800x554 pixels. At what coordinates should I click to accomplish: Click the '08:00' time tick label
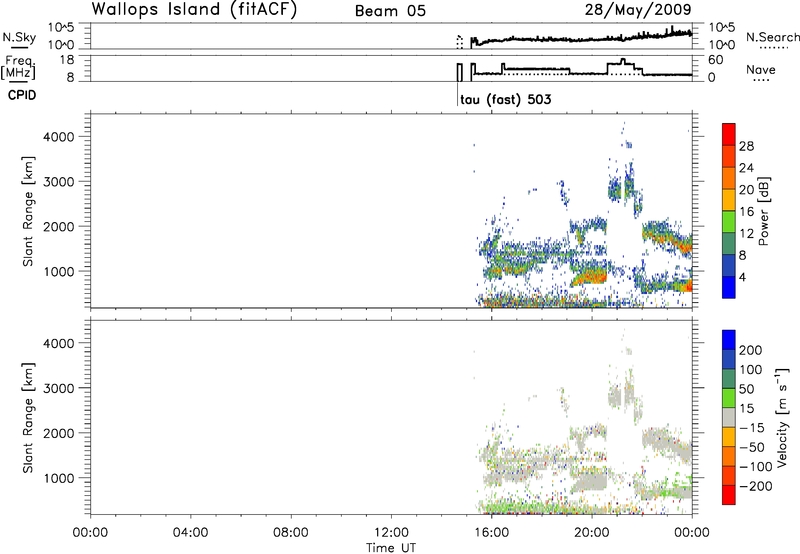tap(291, 533)
